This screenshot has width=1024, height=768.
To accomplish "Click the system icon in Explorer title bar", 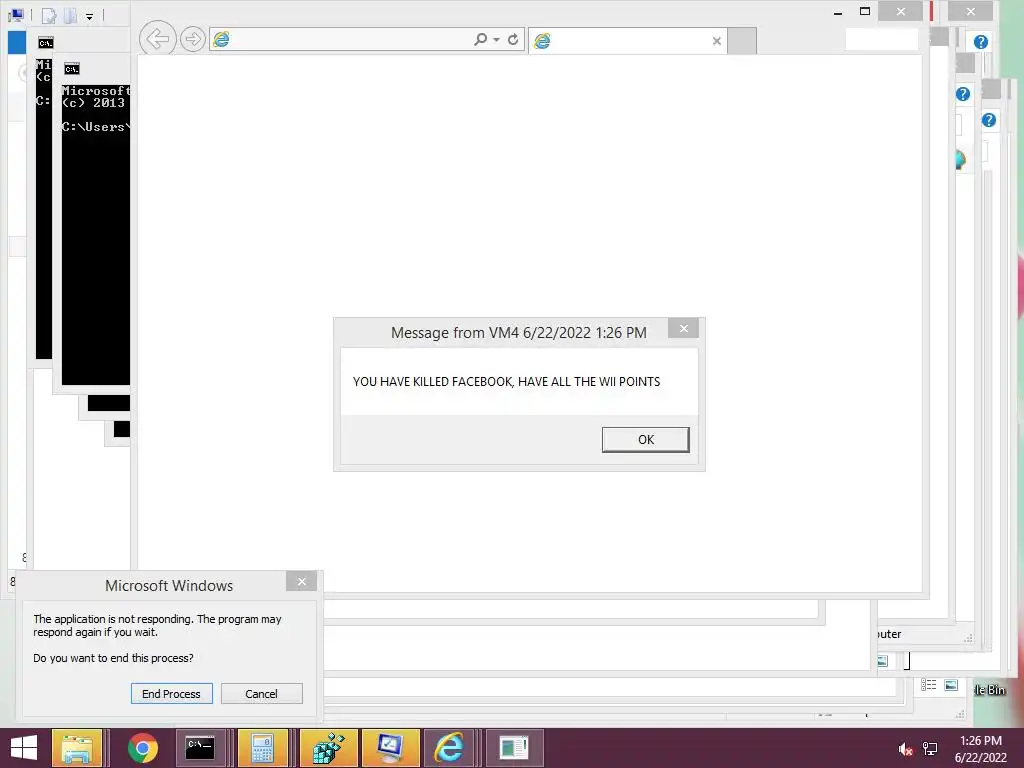I will tap(16, 15).
